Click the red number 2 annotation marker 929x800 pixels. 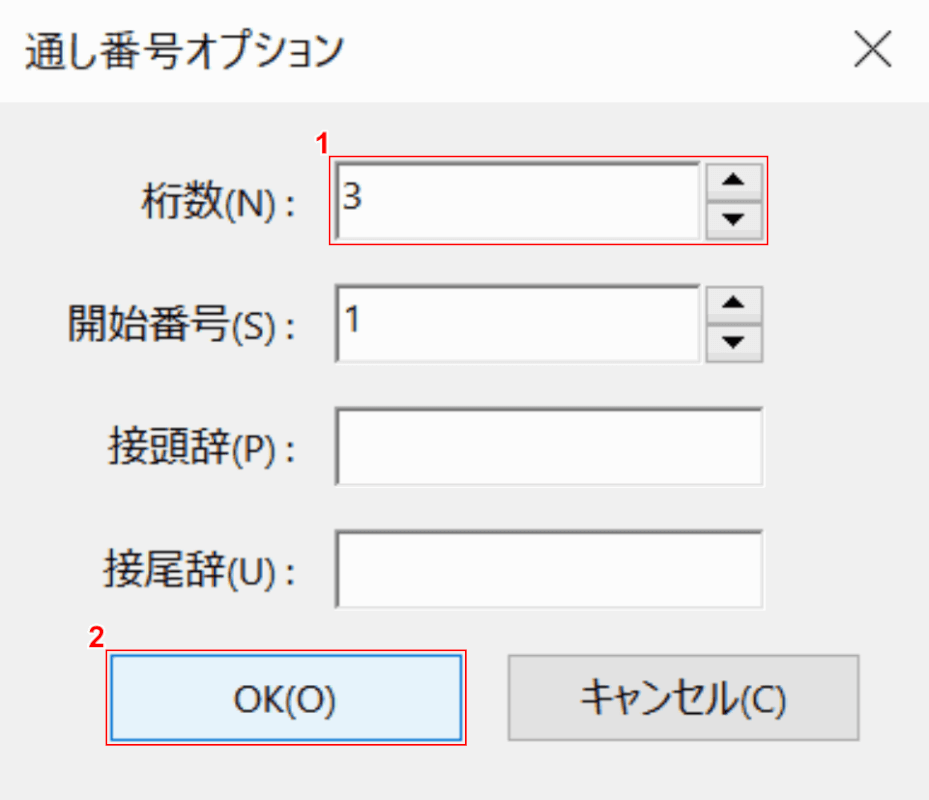96,638
